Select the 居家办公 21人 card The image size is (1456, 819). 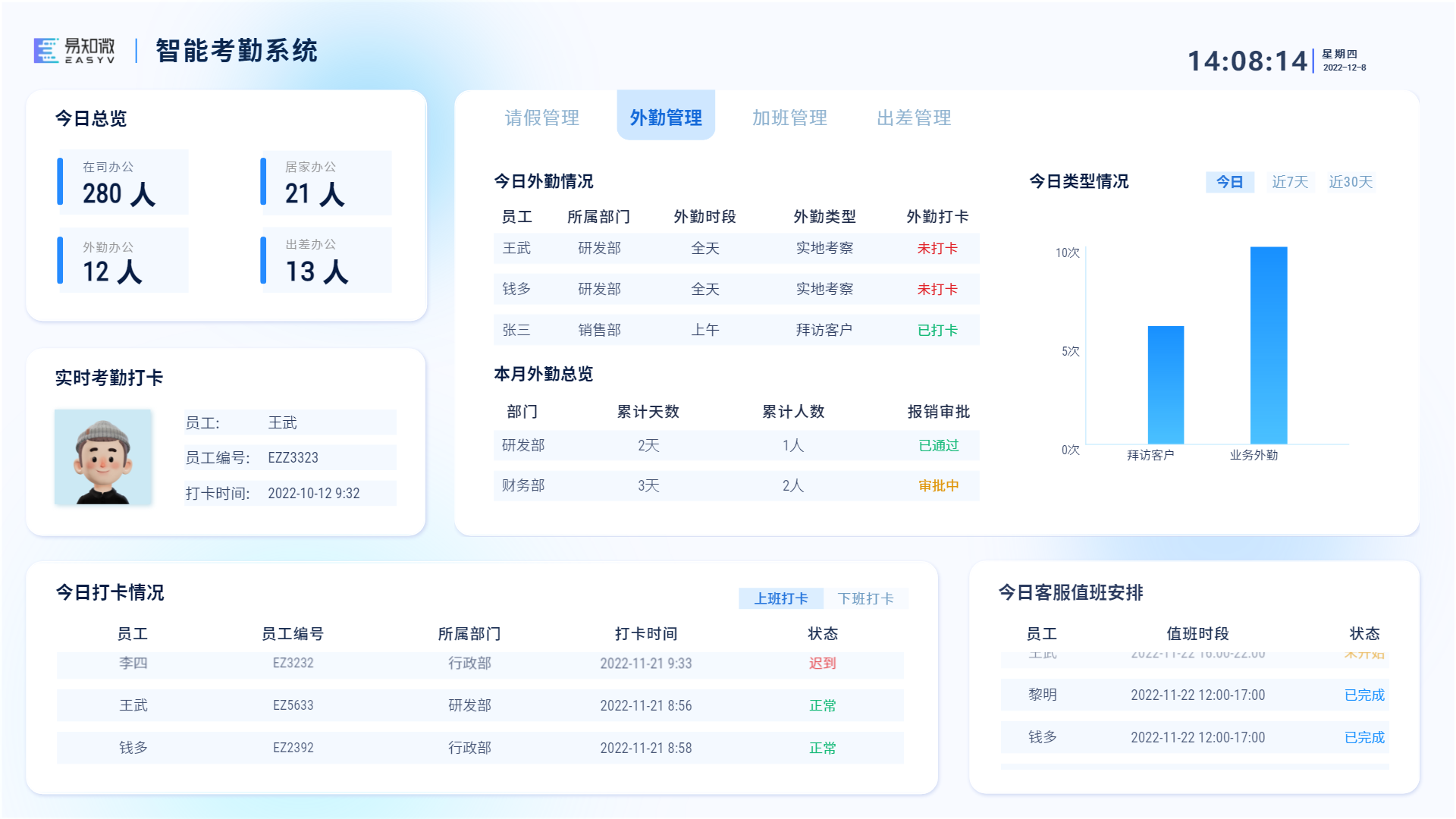(326, 183)
